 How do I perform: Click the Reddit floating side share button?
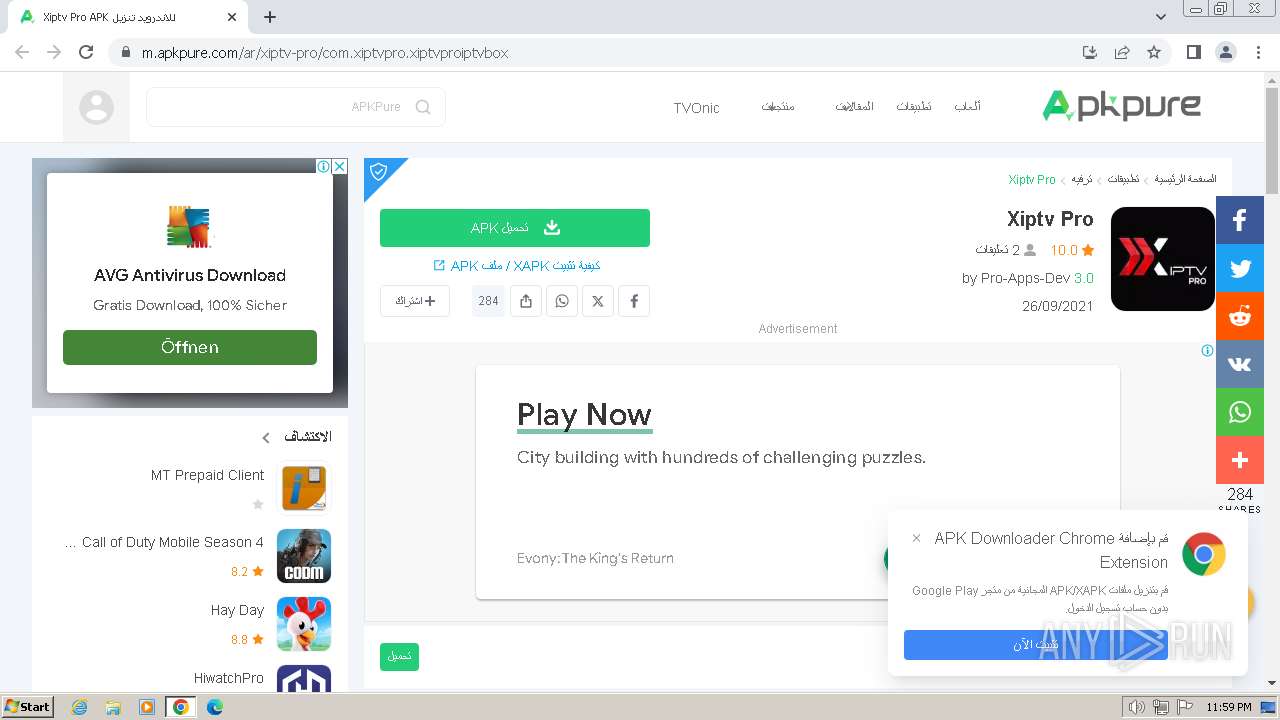pos(1240,316)
